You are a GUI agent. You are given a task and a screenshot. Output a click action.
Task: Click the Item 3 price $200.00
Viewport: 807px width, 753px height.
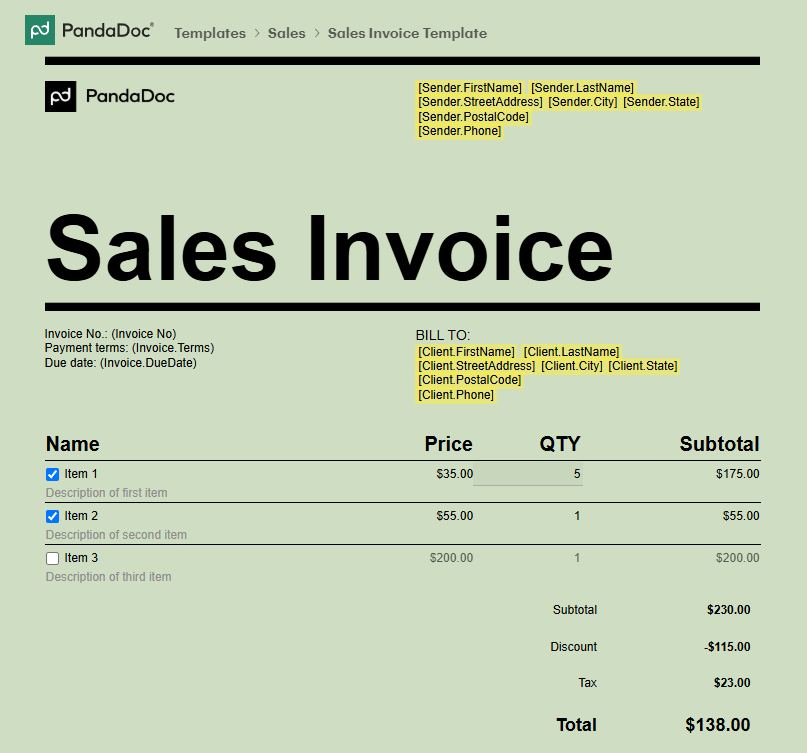click(x=451, y=558)
